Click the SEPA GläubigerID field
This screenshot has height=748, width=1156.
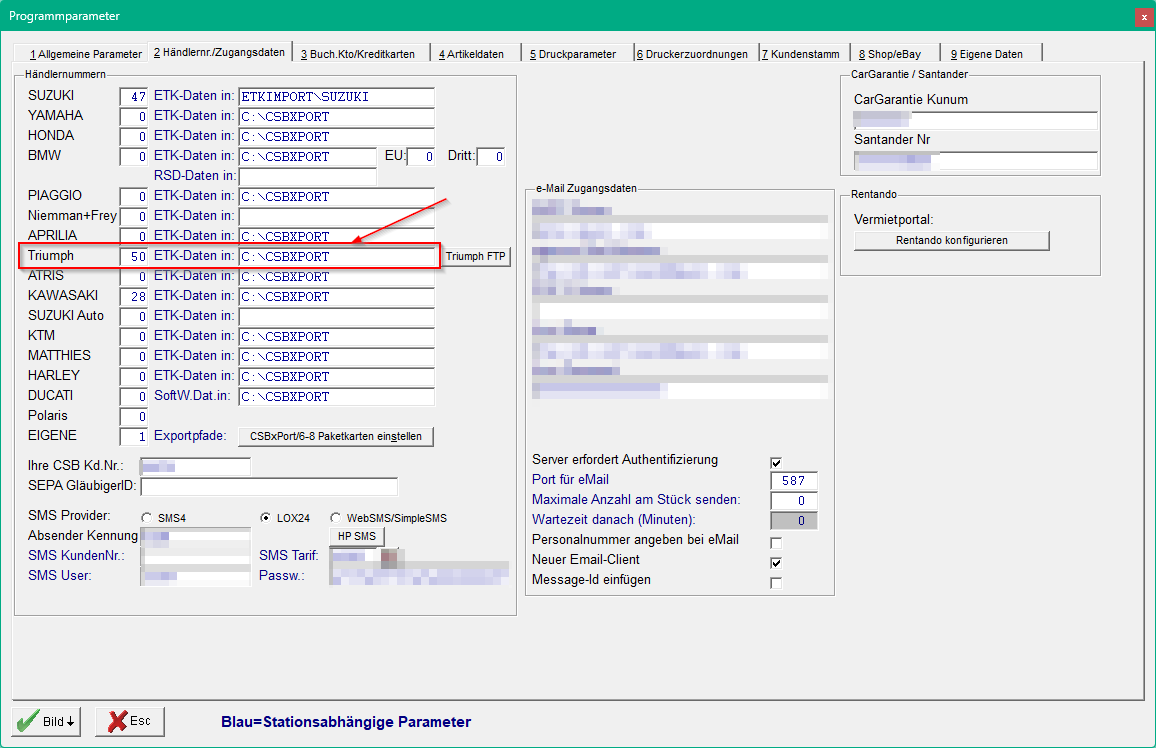(269, 486)
